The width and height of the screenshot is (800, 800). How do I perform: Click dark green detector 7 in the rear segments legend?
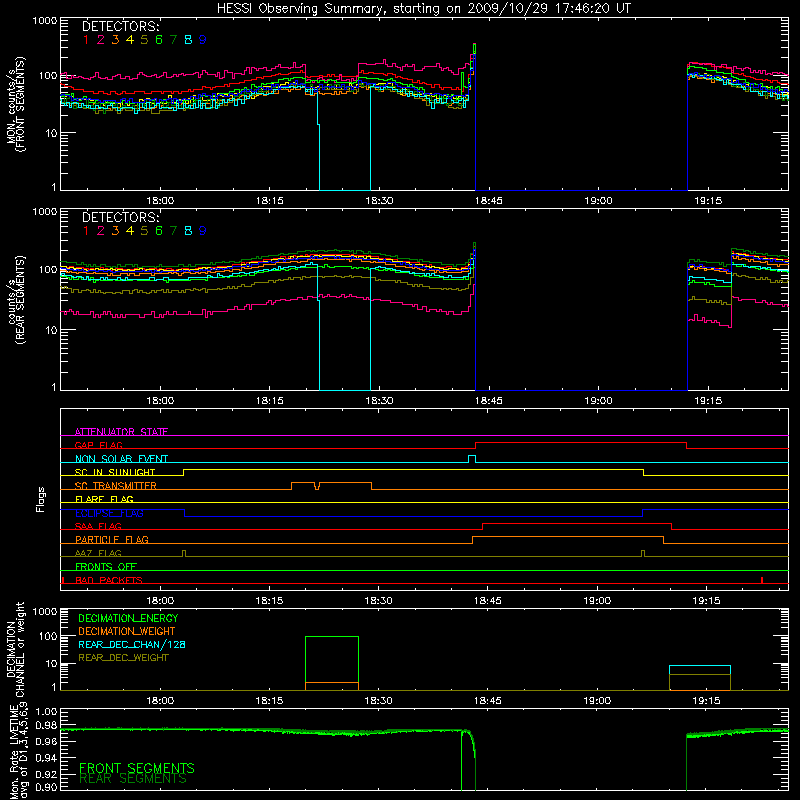[173, 231]
